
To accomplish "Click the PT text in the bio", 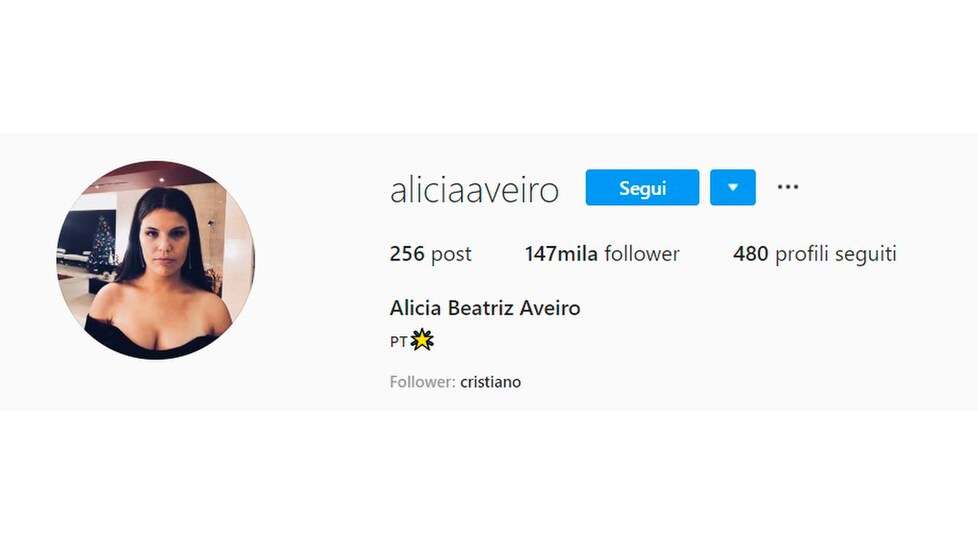I will 399,341.
